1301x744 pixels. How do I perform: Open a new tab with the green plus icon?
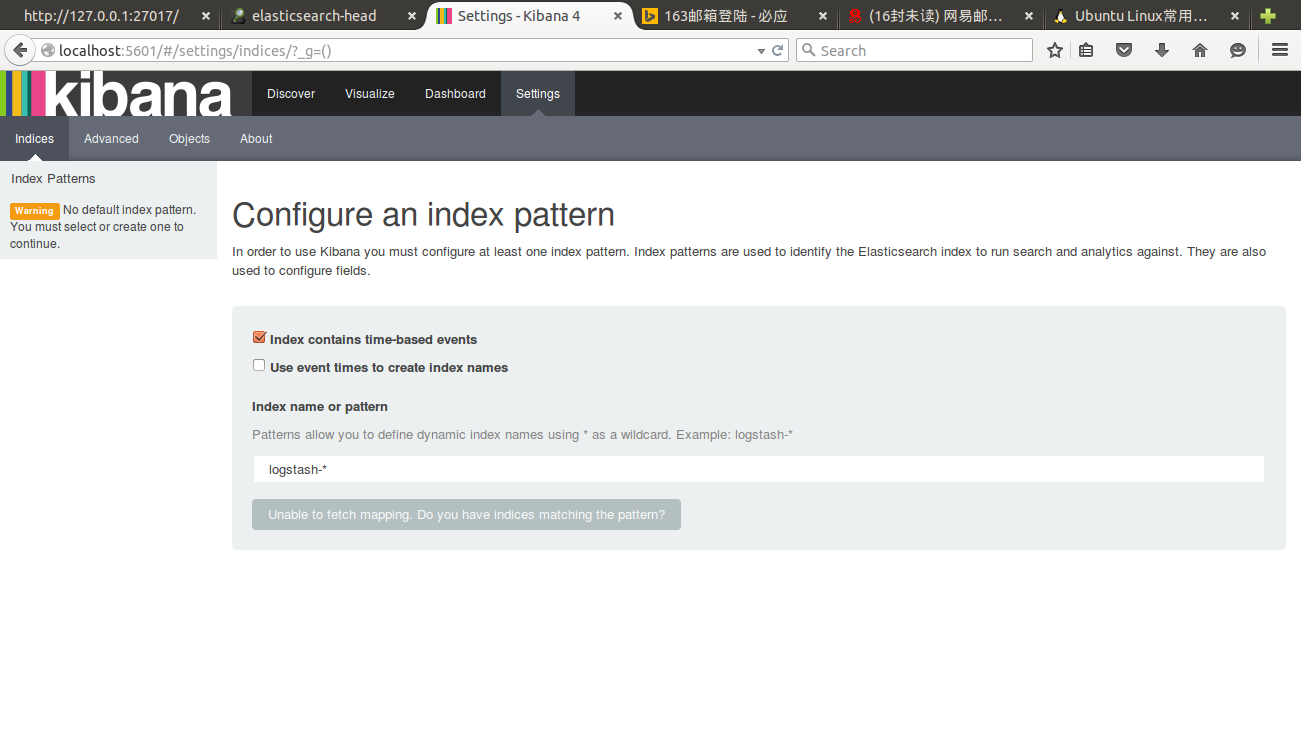pos(1268,16)
